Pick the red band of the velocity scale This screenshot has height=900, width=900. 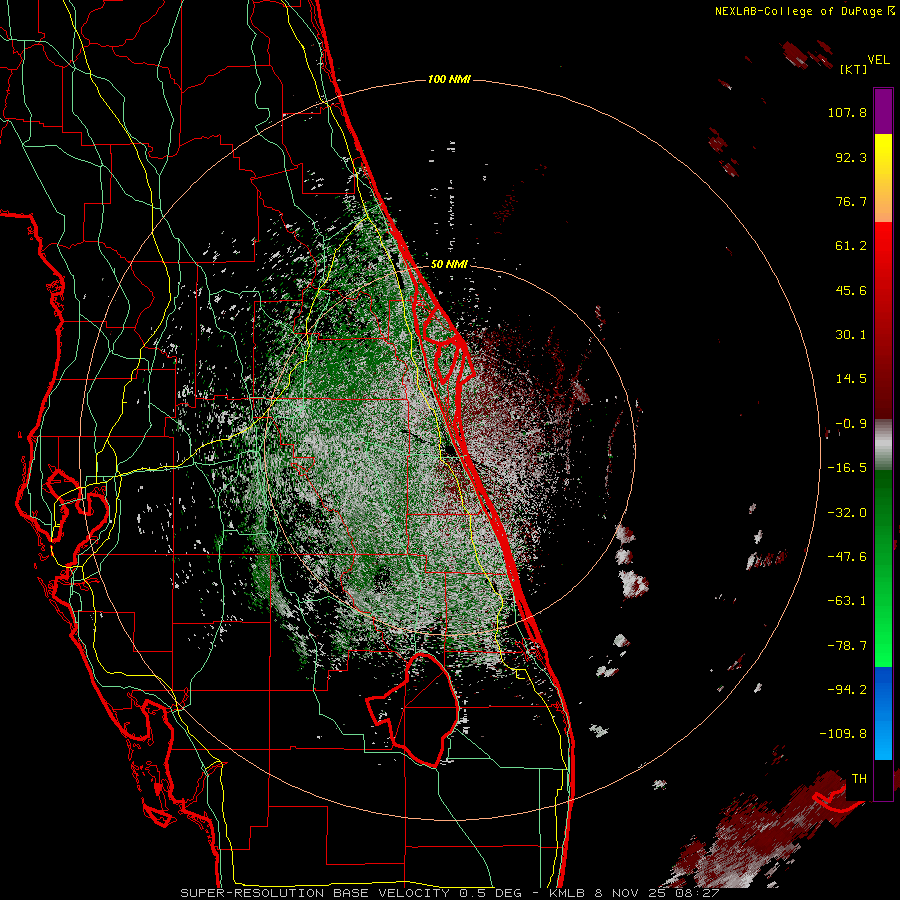pyautogui.click(x=883, y=320)
